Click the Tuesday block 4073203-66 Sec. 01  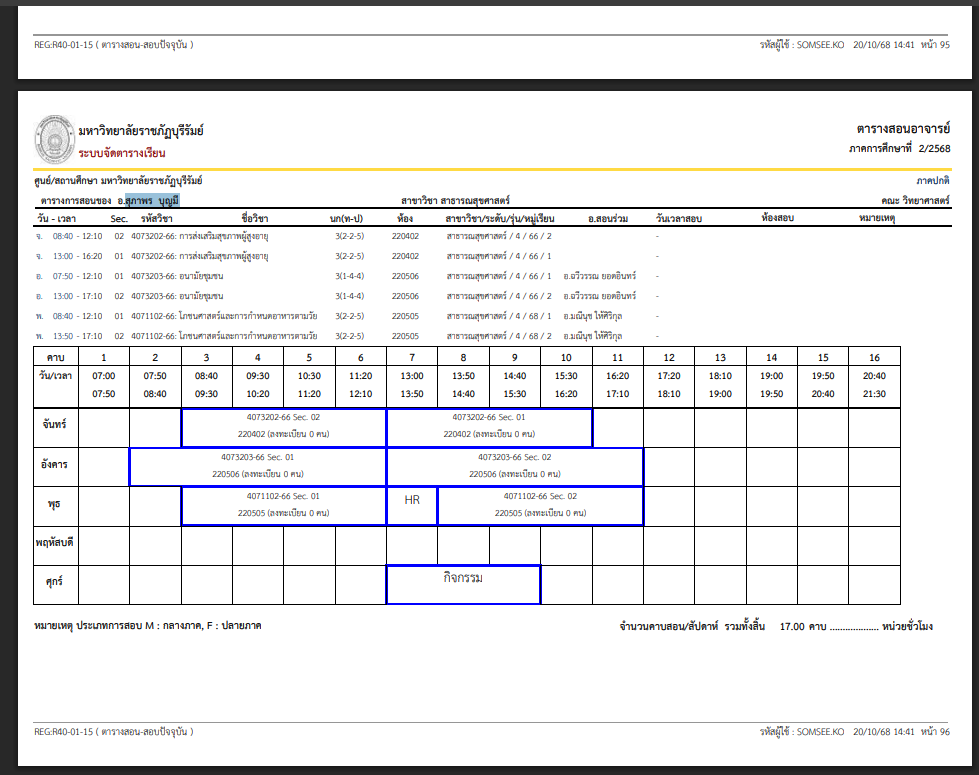pos(258,467)
